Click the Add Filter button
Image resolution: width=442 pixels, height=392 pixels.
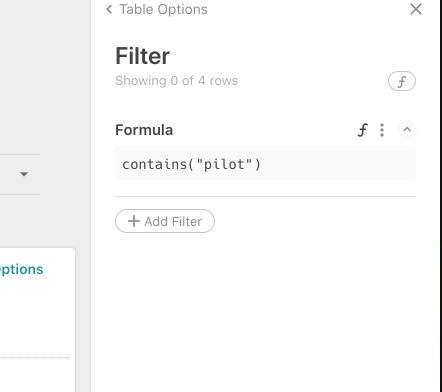pyautogui.click(x=165, y=221)
